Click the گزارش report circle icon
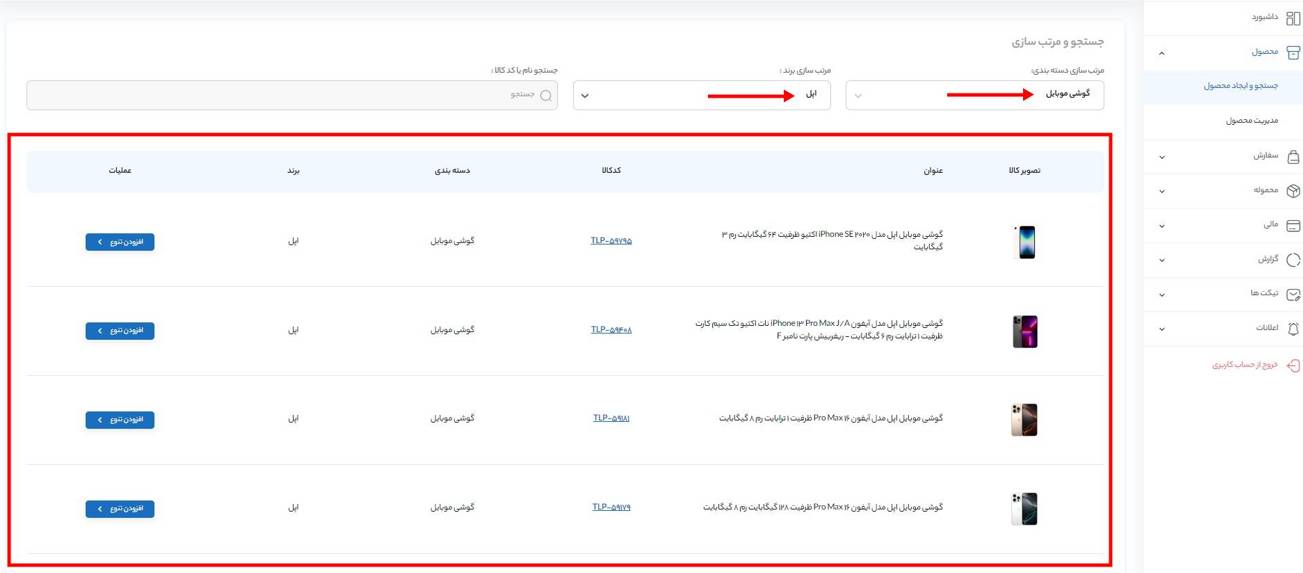 (1293, 260)
